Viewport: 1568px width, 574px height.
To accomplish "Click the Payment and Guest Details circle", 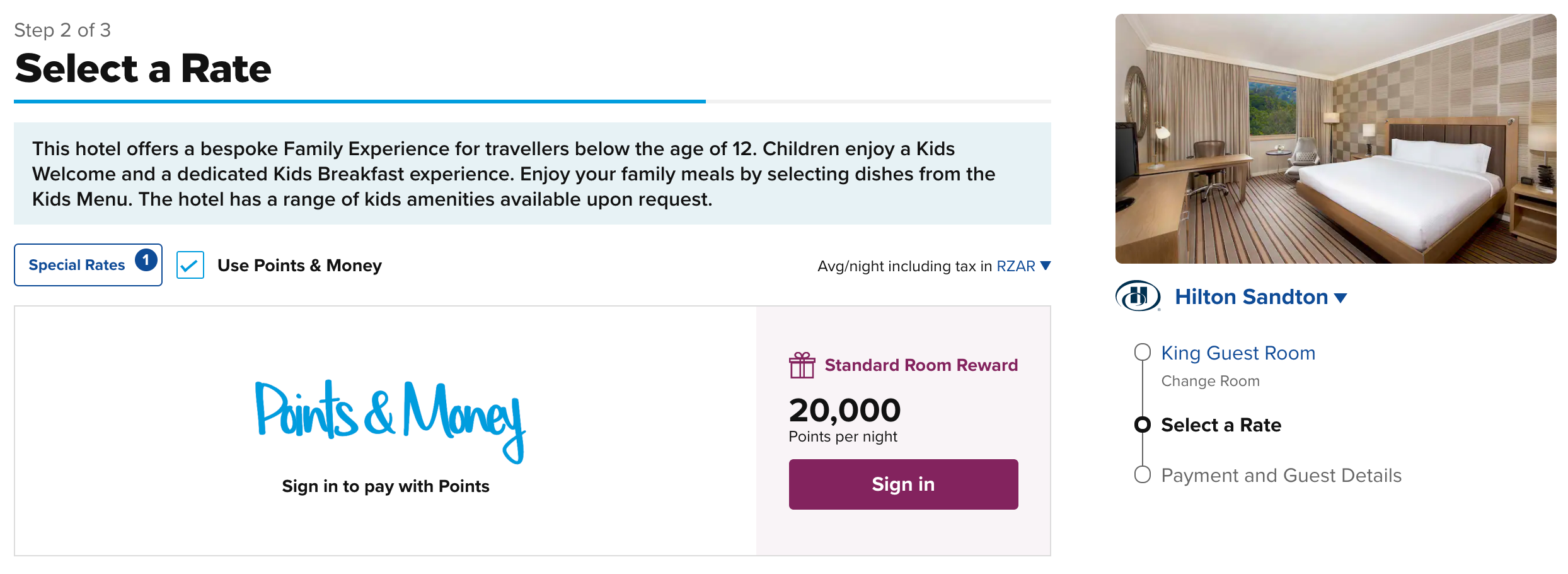I will 1142,474.
